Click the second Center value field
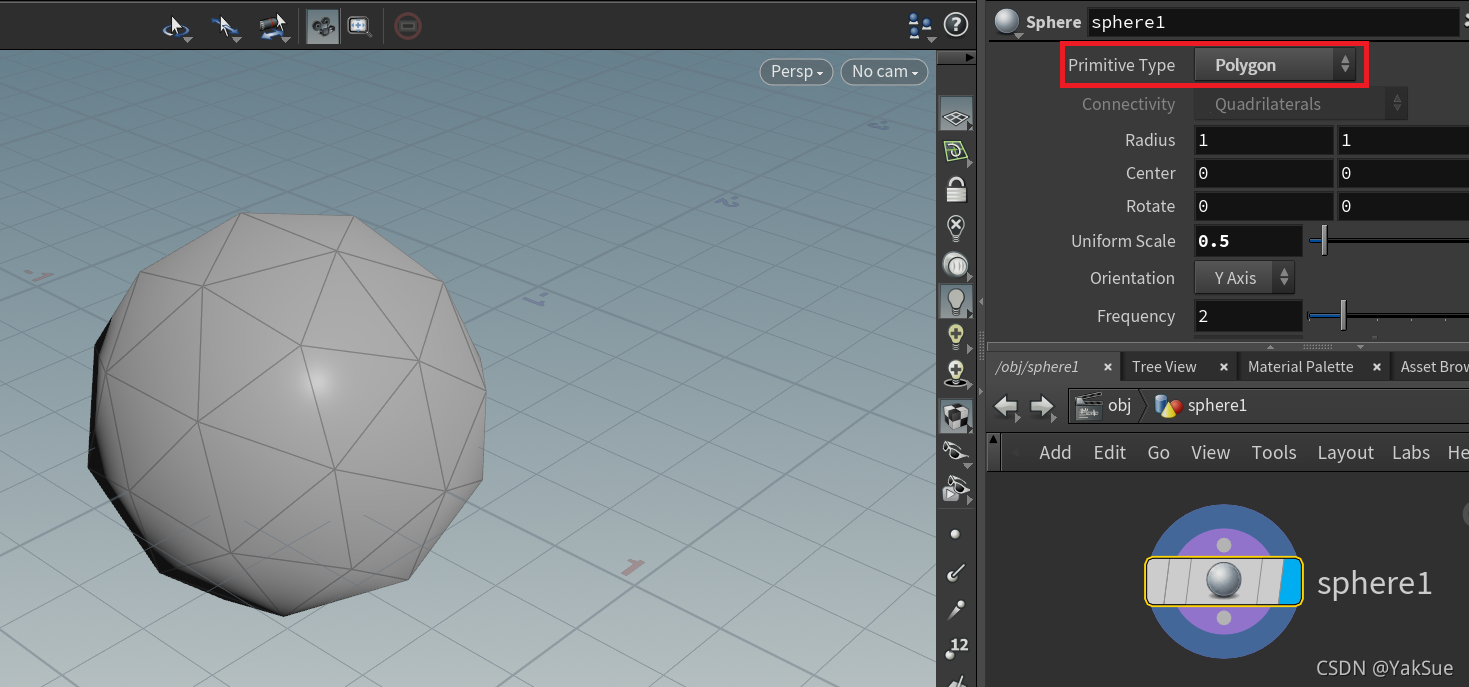This screenshot has width=1469, height=687. 1403,173
